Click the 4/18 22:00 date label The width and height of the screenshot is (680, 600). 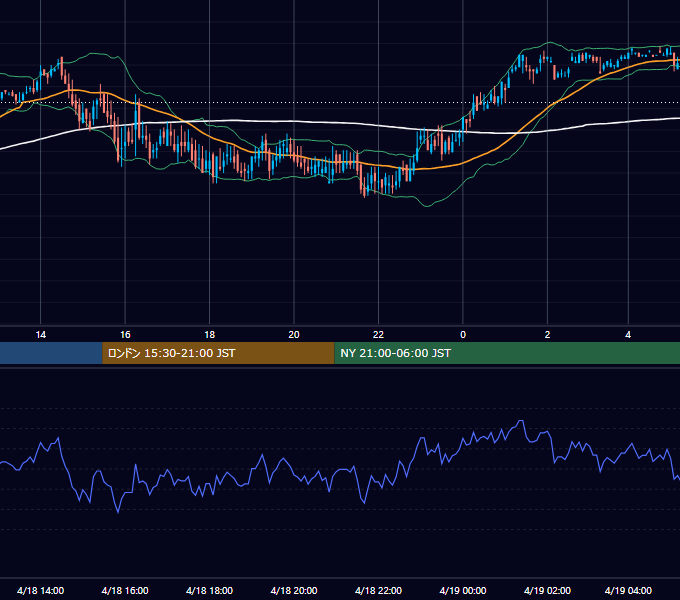pos(378,590)
